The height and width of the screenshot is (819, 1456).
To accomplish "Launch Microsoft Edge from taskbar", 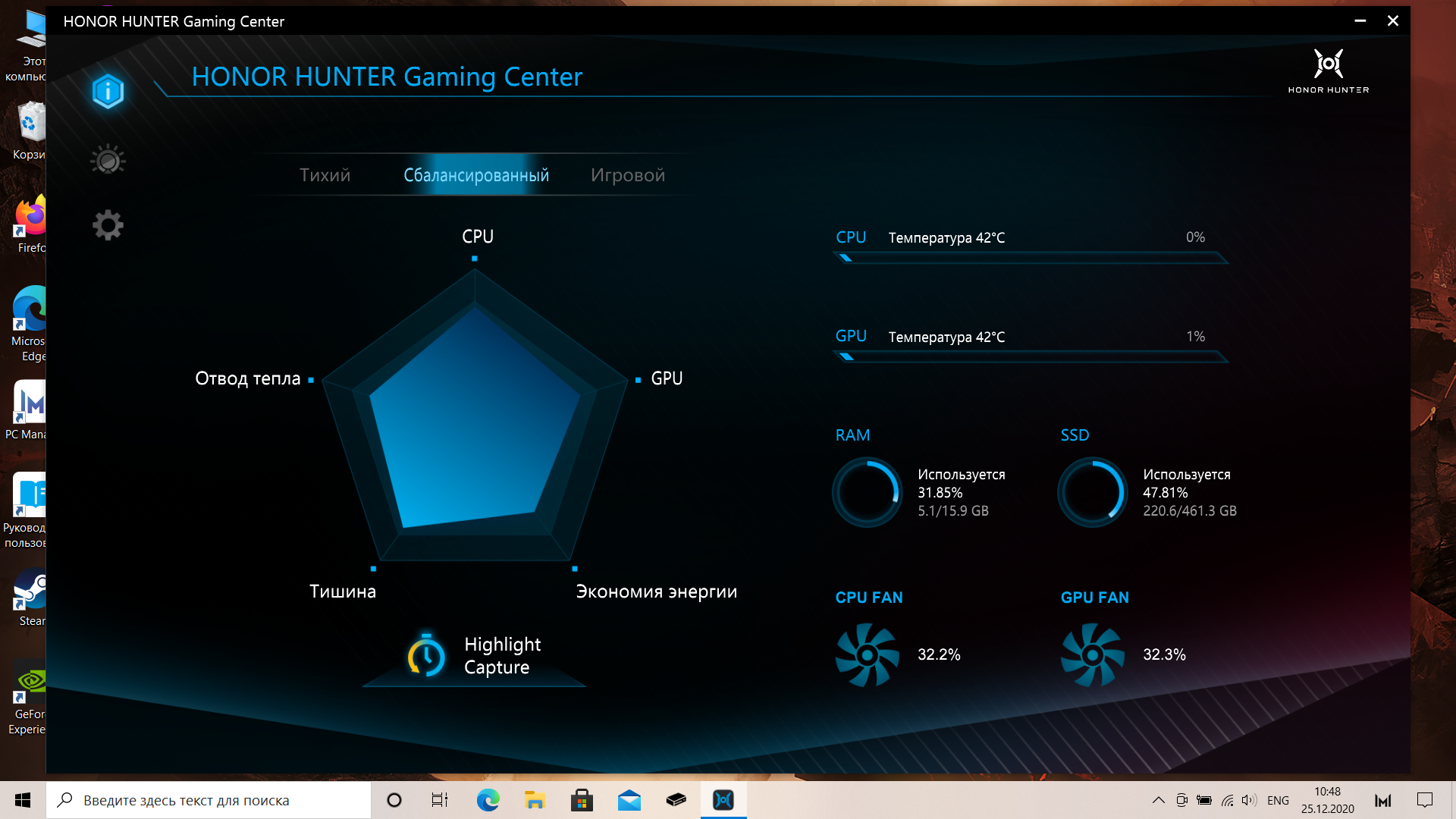I will point(488,800).
